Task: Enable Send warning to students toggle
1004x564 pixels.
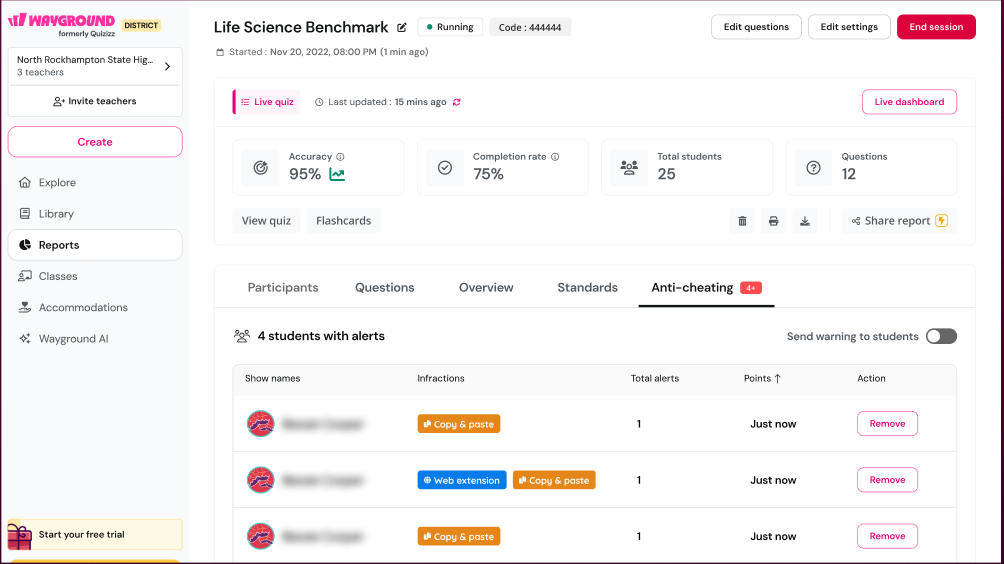Action: point(940,336)
